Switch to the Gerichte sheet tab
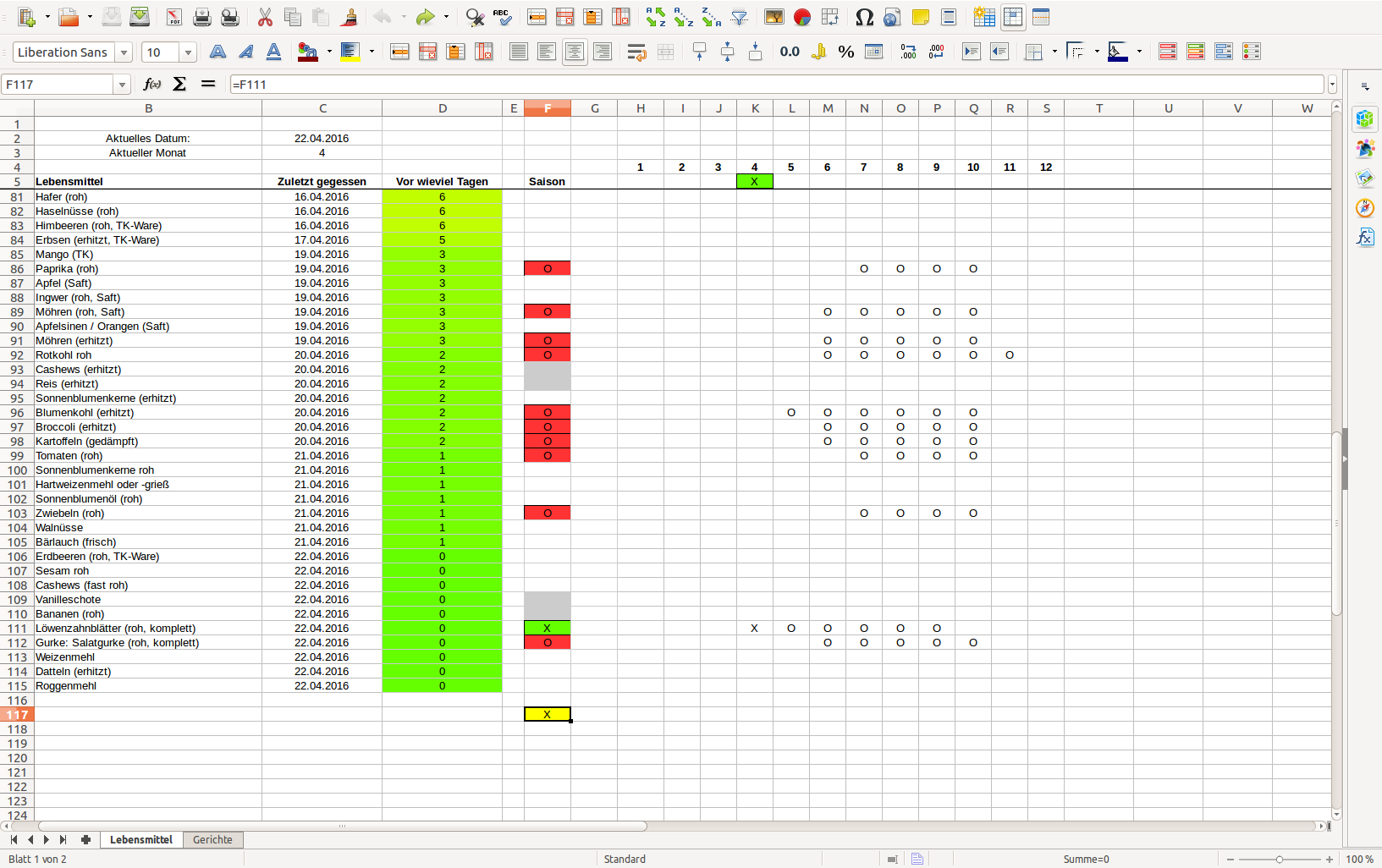 (212, 839)
